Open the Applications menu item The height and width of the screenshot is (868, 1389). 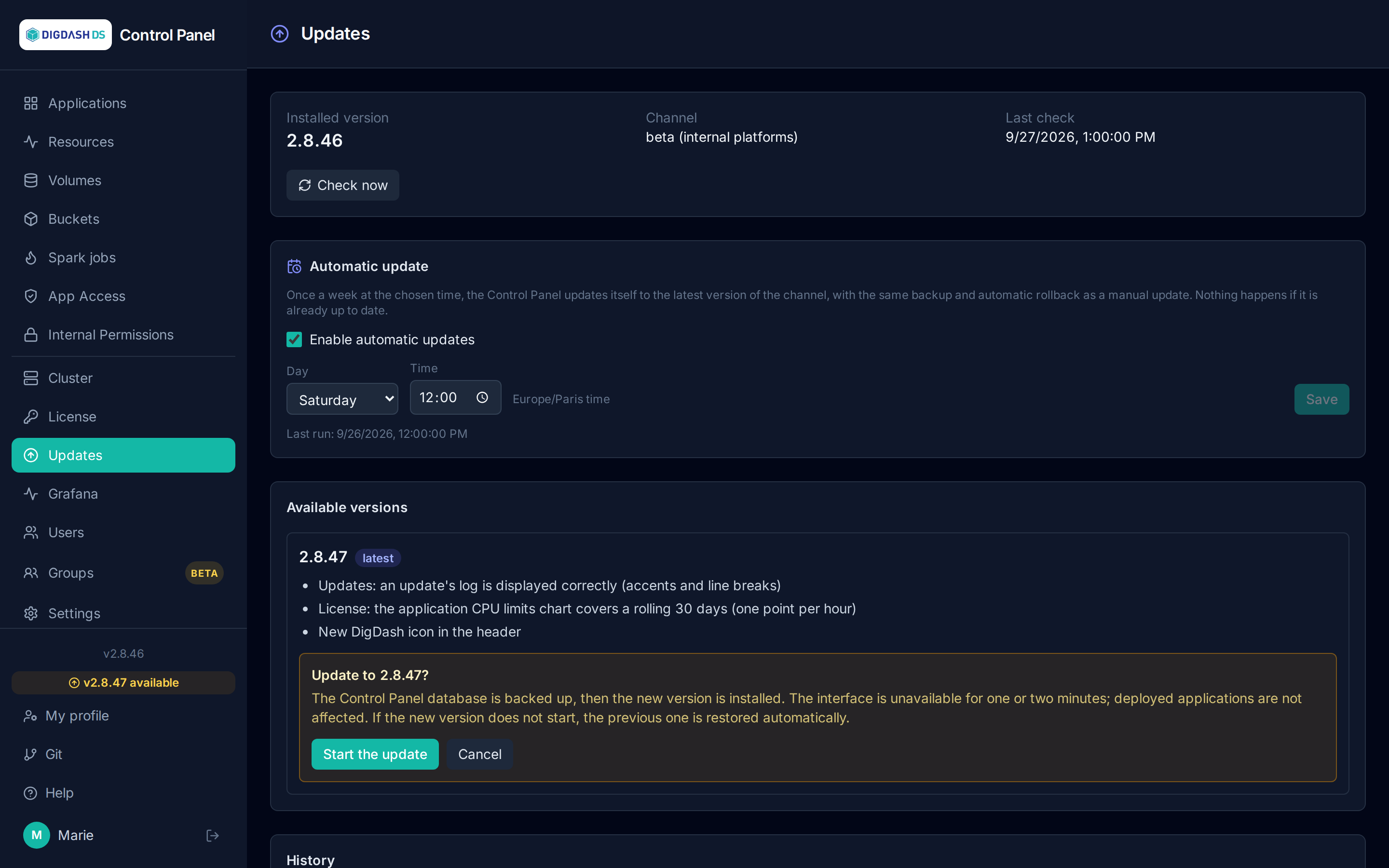pos(123,103)
